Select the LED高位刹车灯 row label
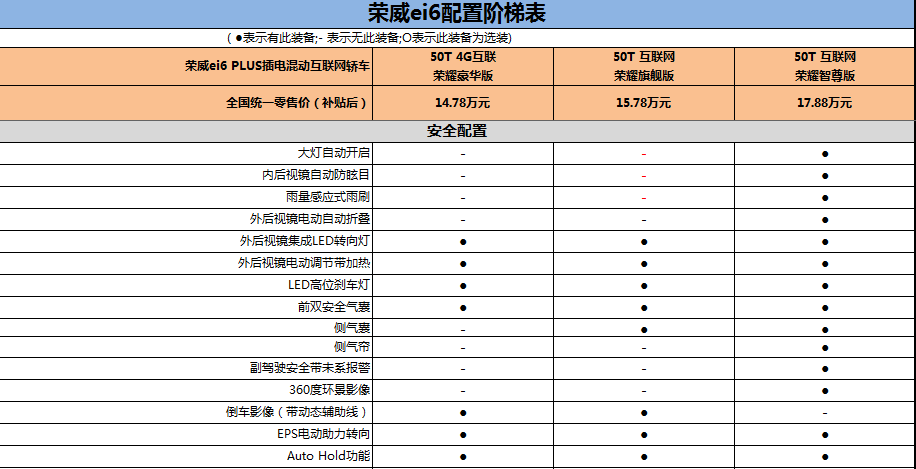This screenshot has width=916, height=469. 329,286
